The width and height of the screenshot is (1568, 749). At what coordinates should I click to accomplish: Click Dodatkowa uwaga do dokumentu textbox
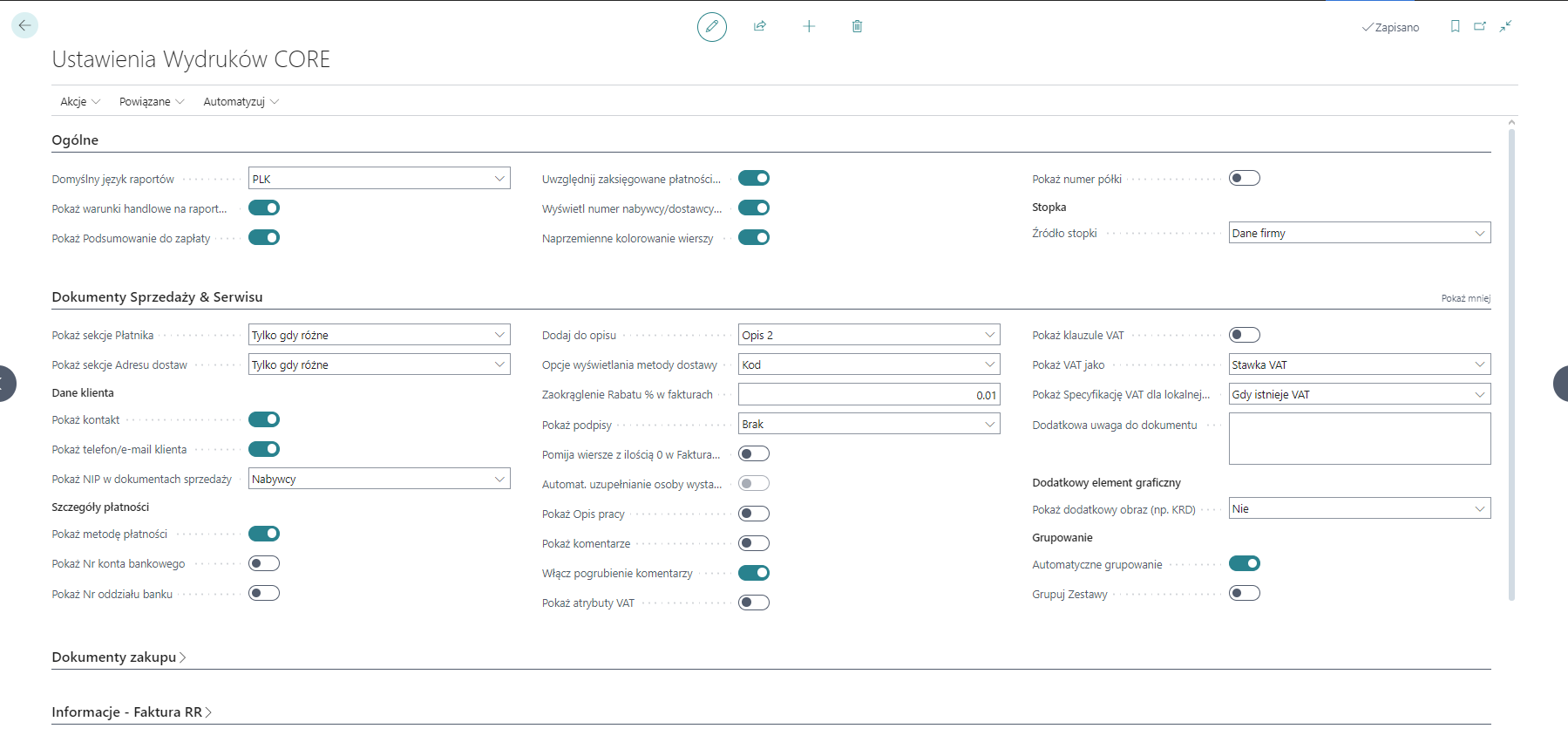tap(1360, 439)
